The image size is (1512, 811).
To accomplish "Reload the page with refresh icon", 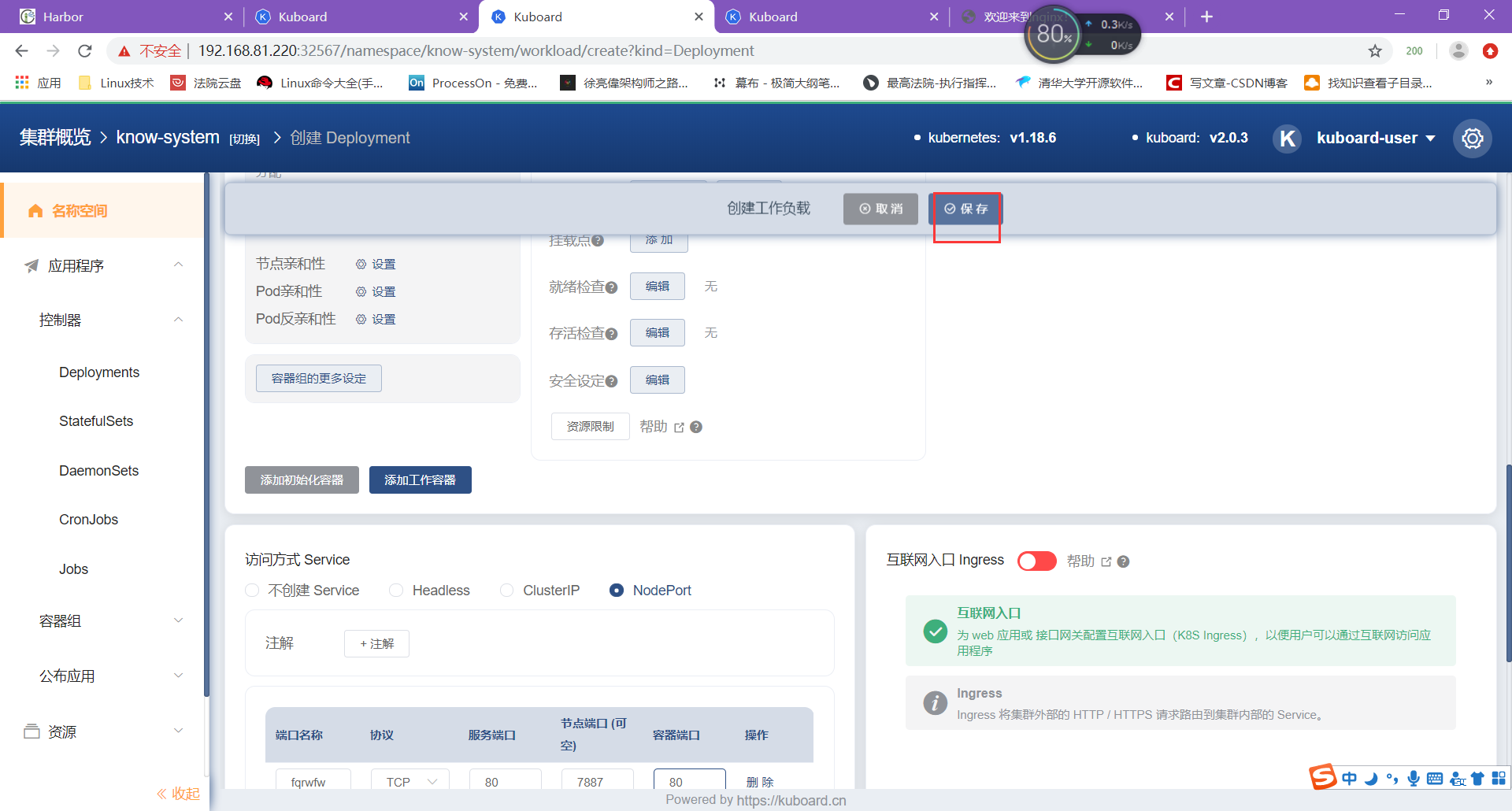I will 85,51.
